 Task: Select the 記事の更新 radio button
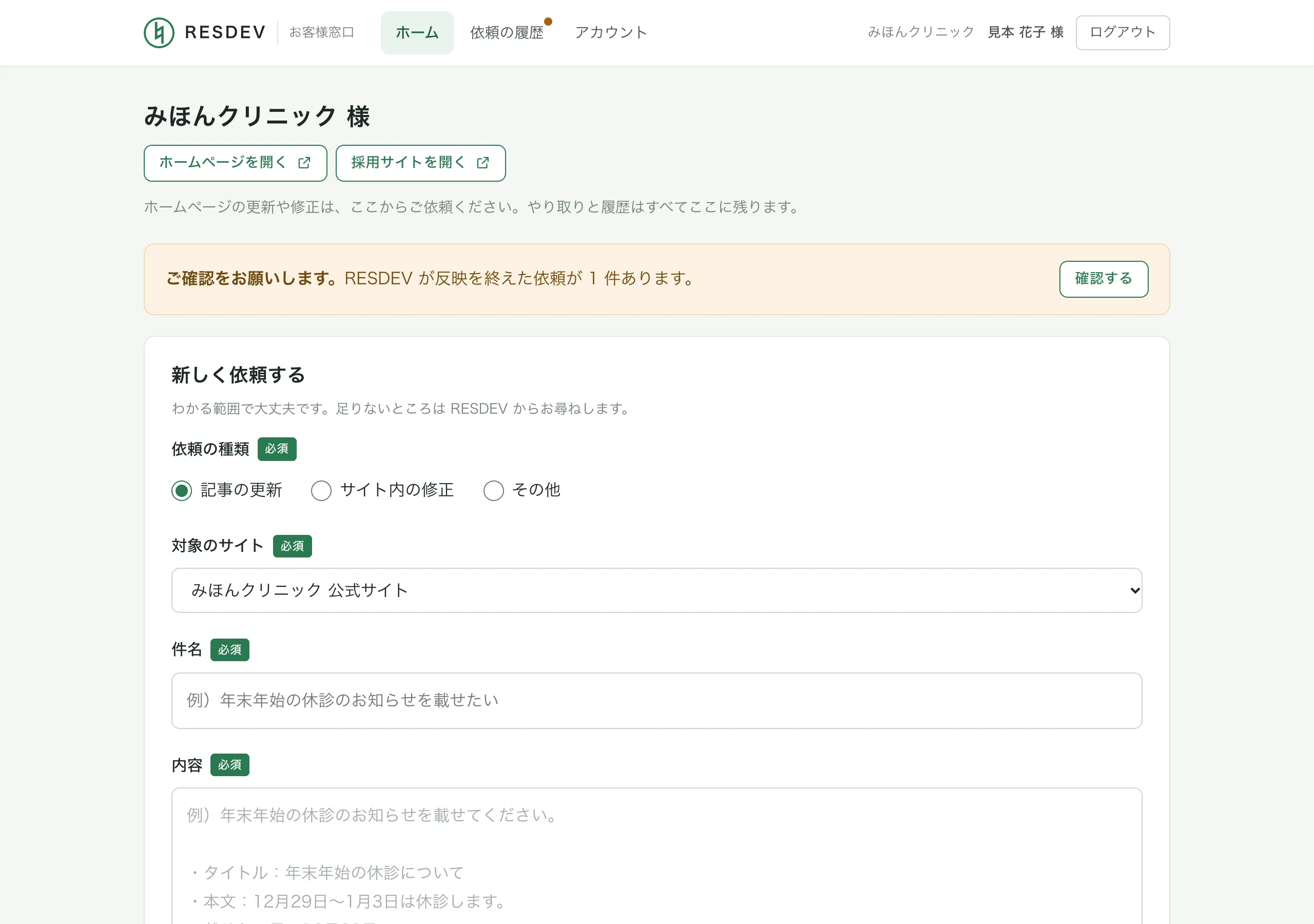click(182, 491)
